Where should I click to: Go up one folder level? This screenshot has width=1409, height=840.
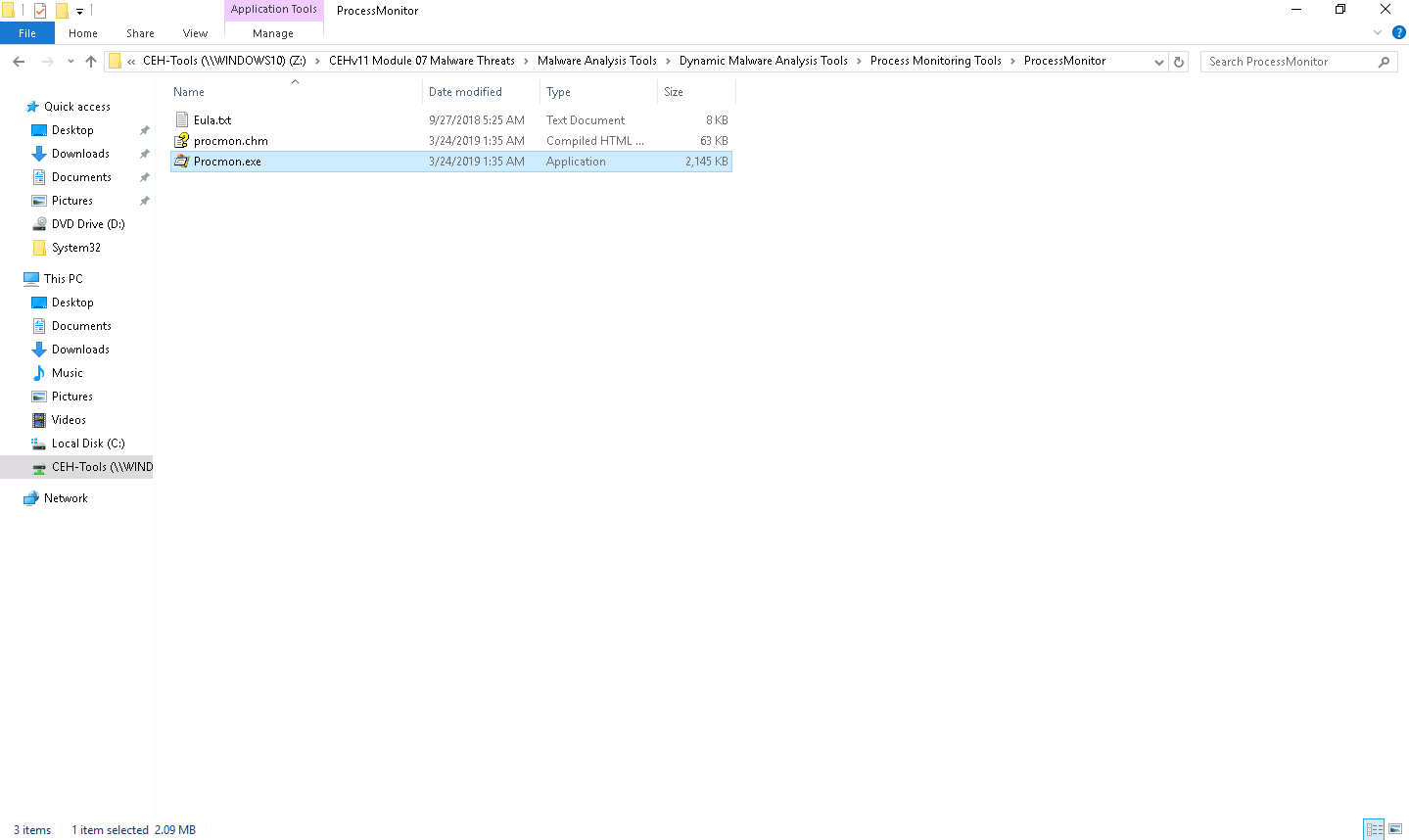[x=91, y=61]
